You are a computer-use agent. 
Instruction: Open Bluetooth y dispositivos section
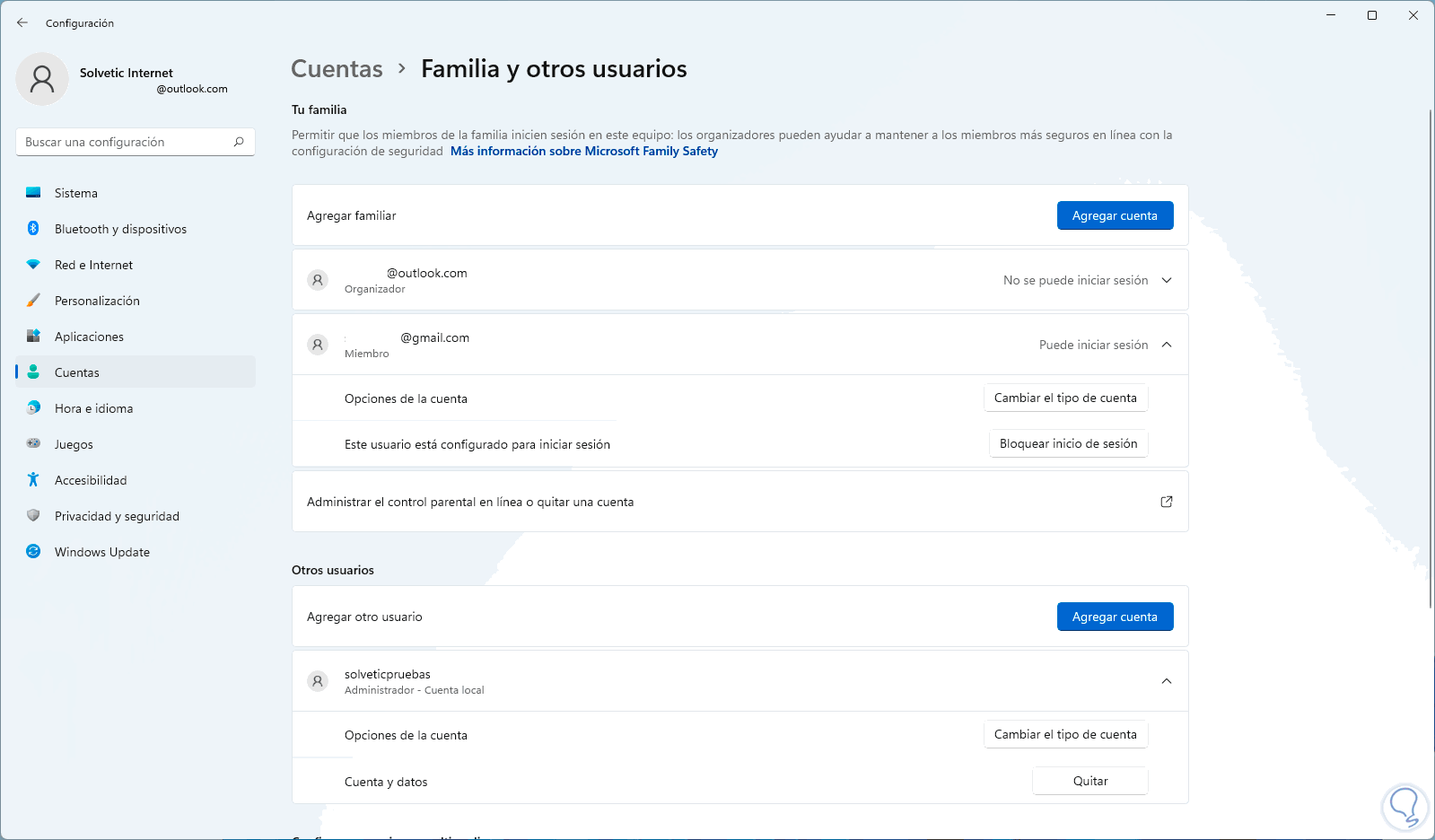click(x=120, y=229)
